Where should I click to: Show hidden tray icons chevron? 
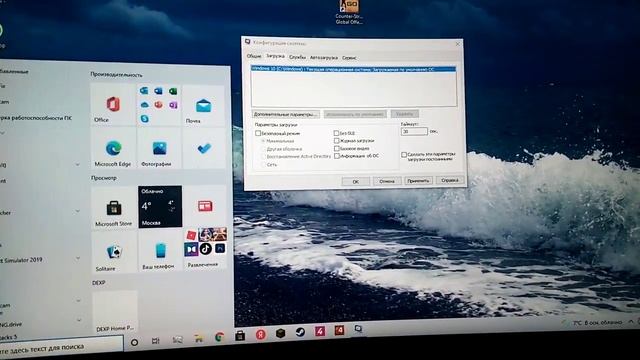631,322
